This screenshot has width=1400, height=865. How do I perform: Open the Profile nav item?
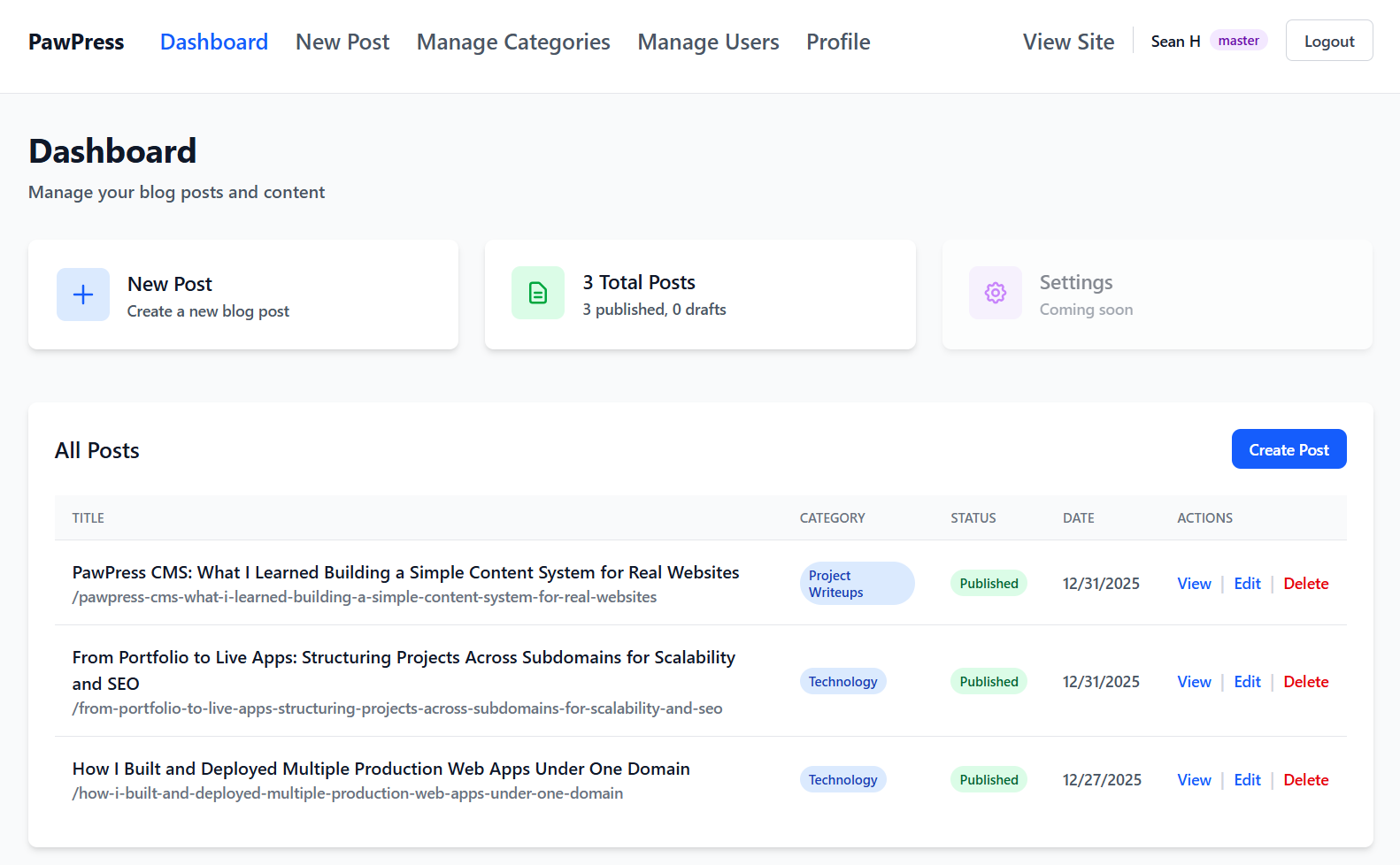(838, 42)
